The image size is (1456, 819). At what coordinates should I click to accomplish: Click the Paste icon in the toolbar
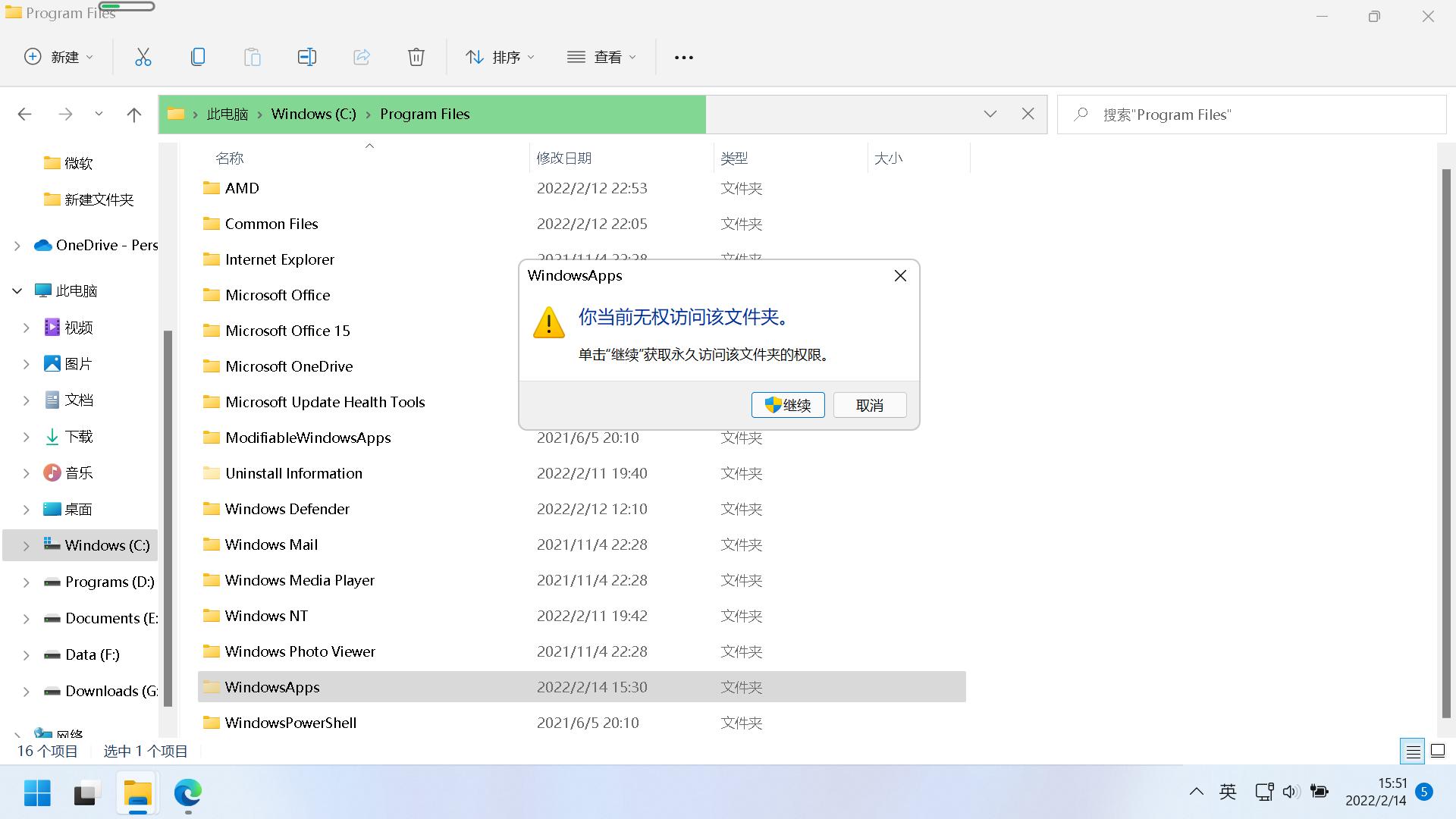coord(253,57)
